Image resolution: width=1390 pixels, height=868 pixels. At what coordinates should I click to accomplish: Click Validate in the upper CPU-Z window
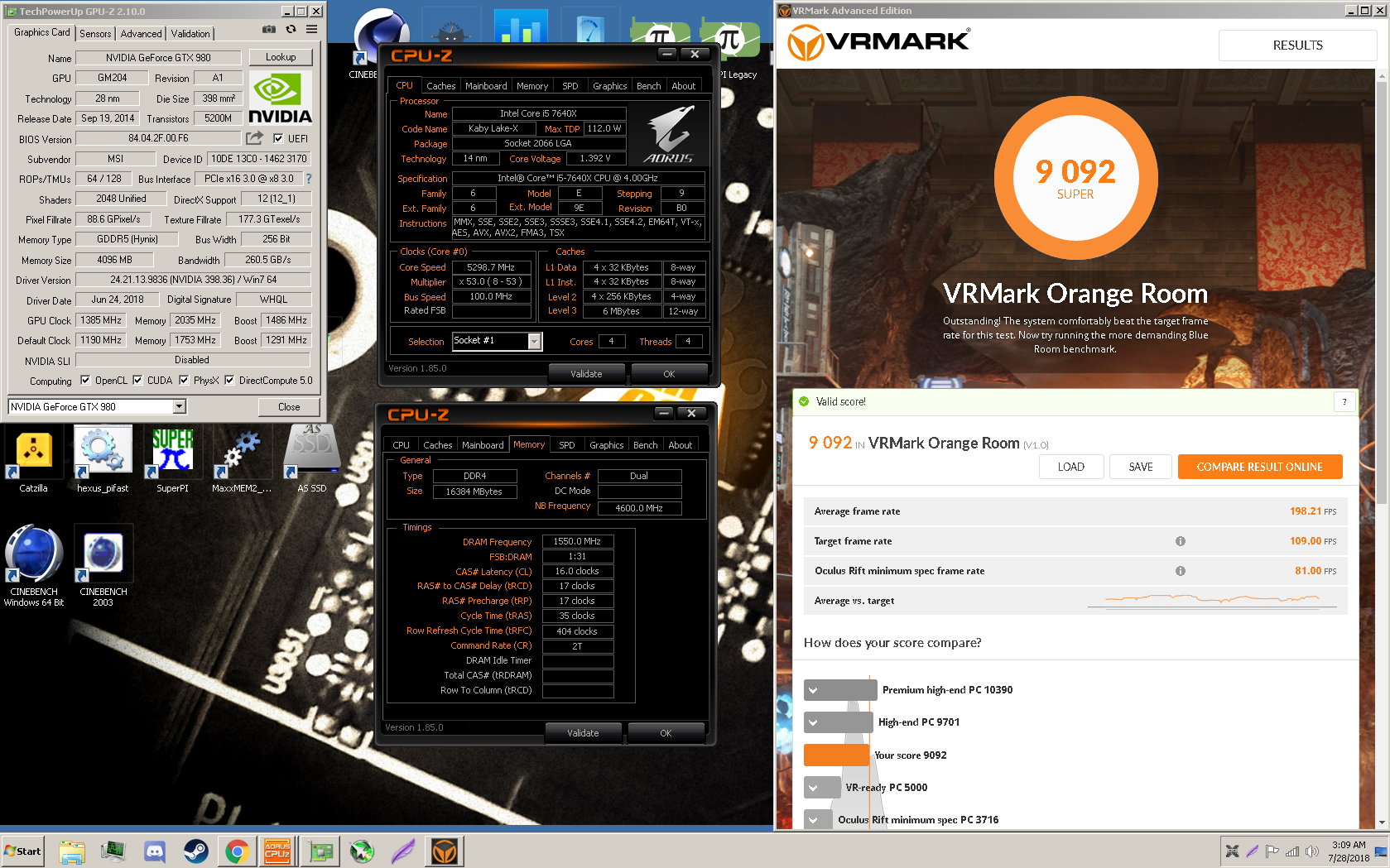(586, 374)
